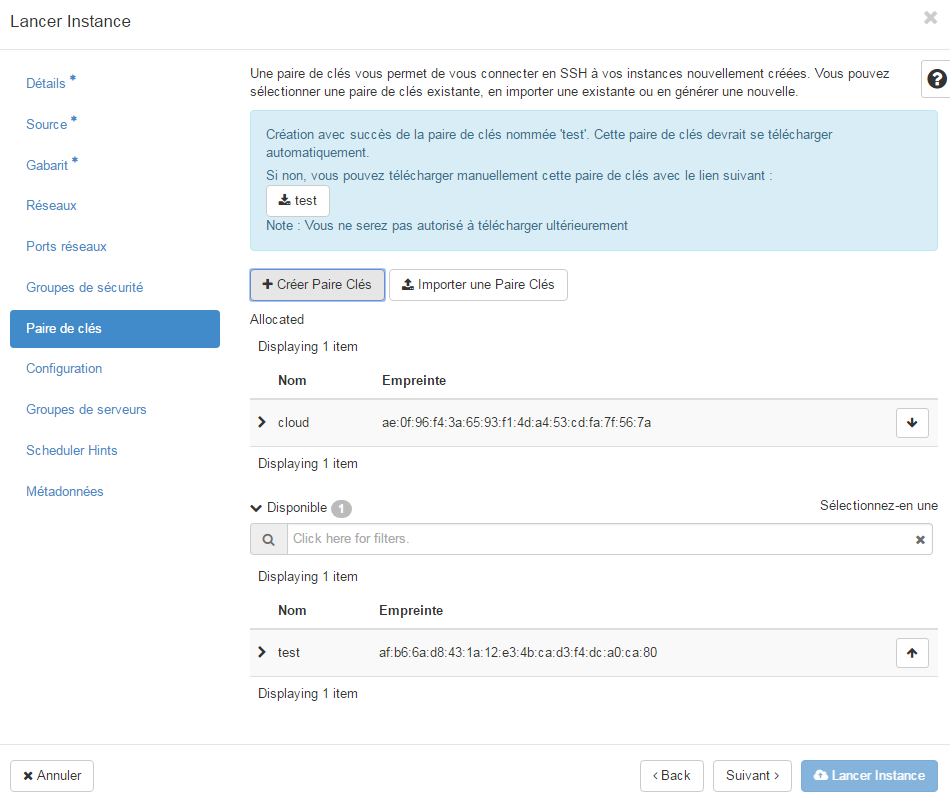Click Importer une Paire Clés button

478,285
